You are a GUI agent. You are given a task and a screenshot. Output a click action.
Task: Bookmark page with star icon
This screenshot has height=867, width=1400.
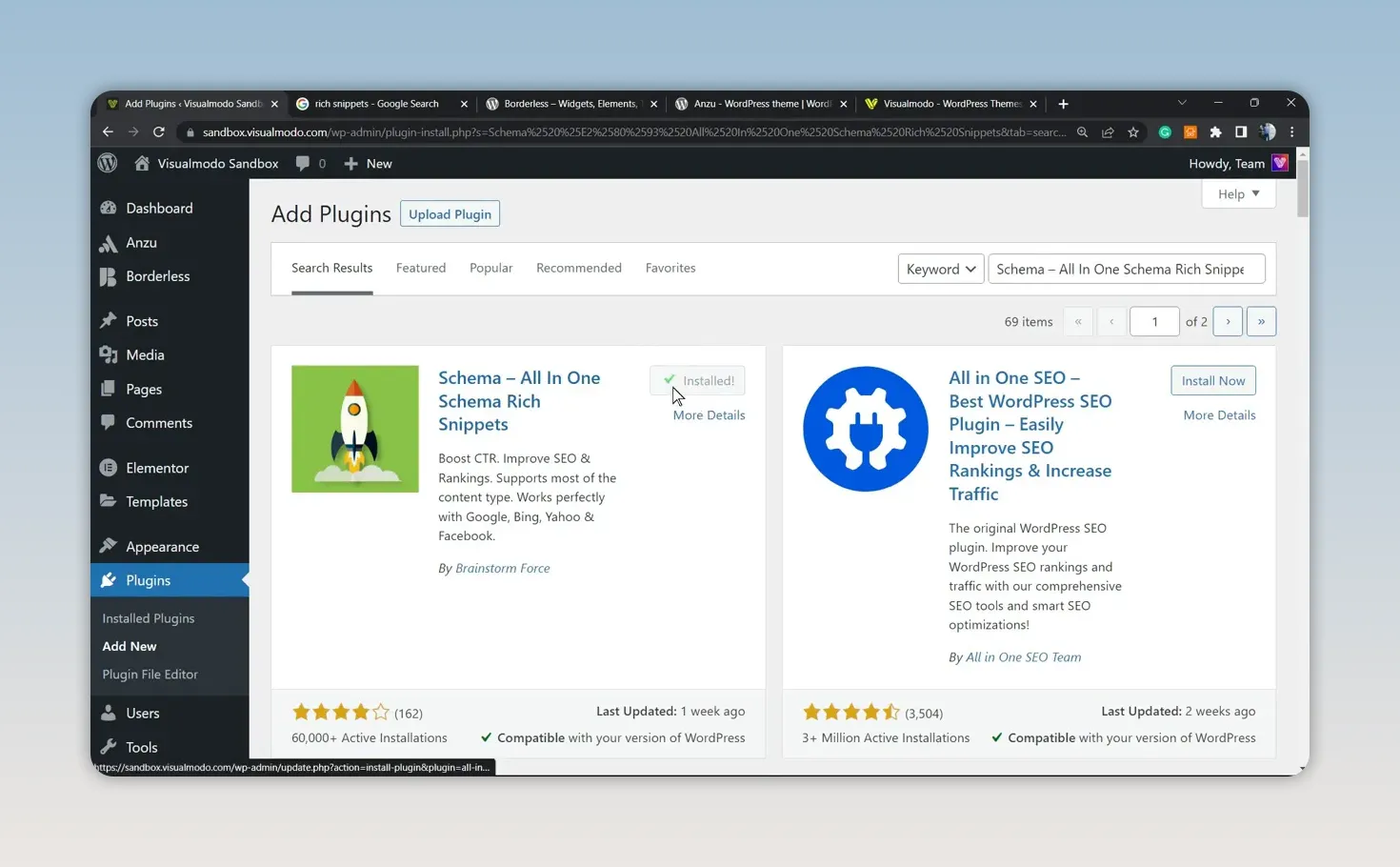click(1133, 132)
